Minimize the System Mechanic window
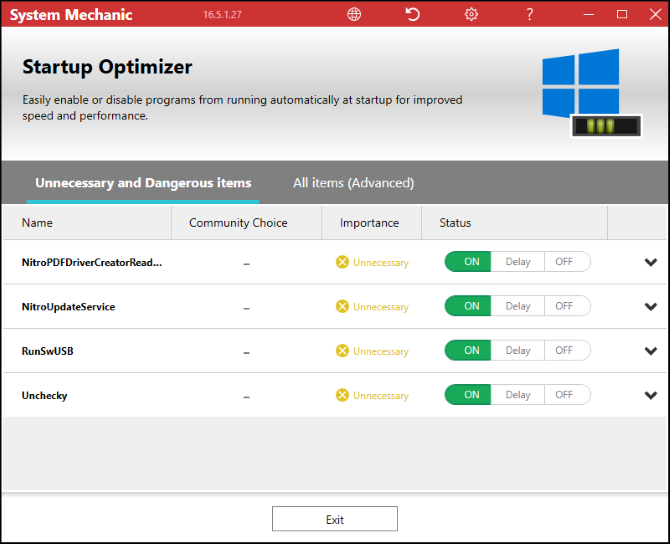The width and height of the screenshot is (670, 544). (x=589, y=14)
